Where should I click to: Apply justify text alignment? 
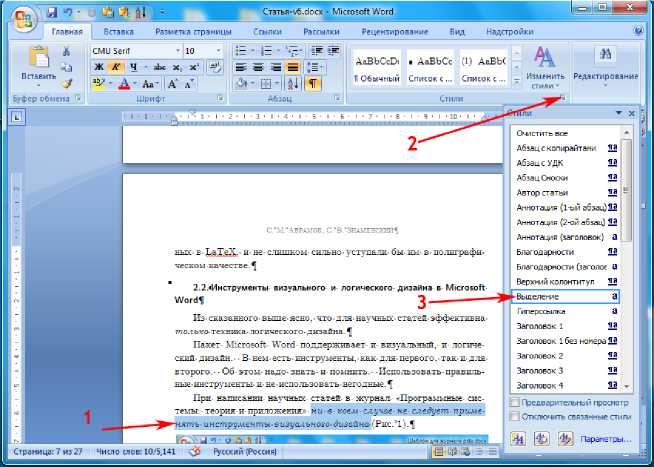[288, 68]
